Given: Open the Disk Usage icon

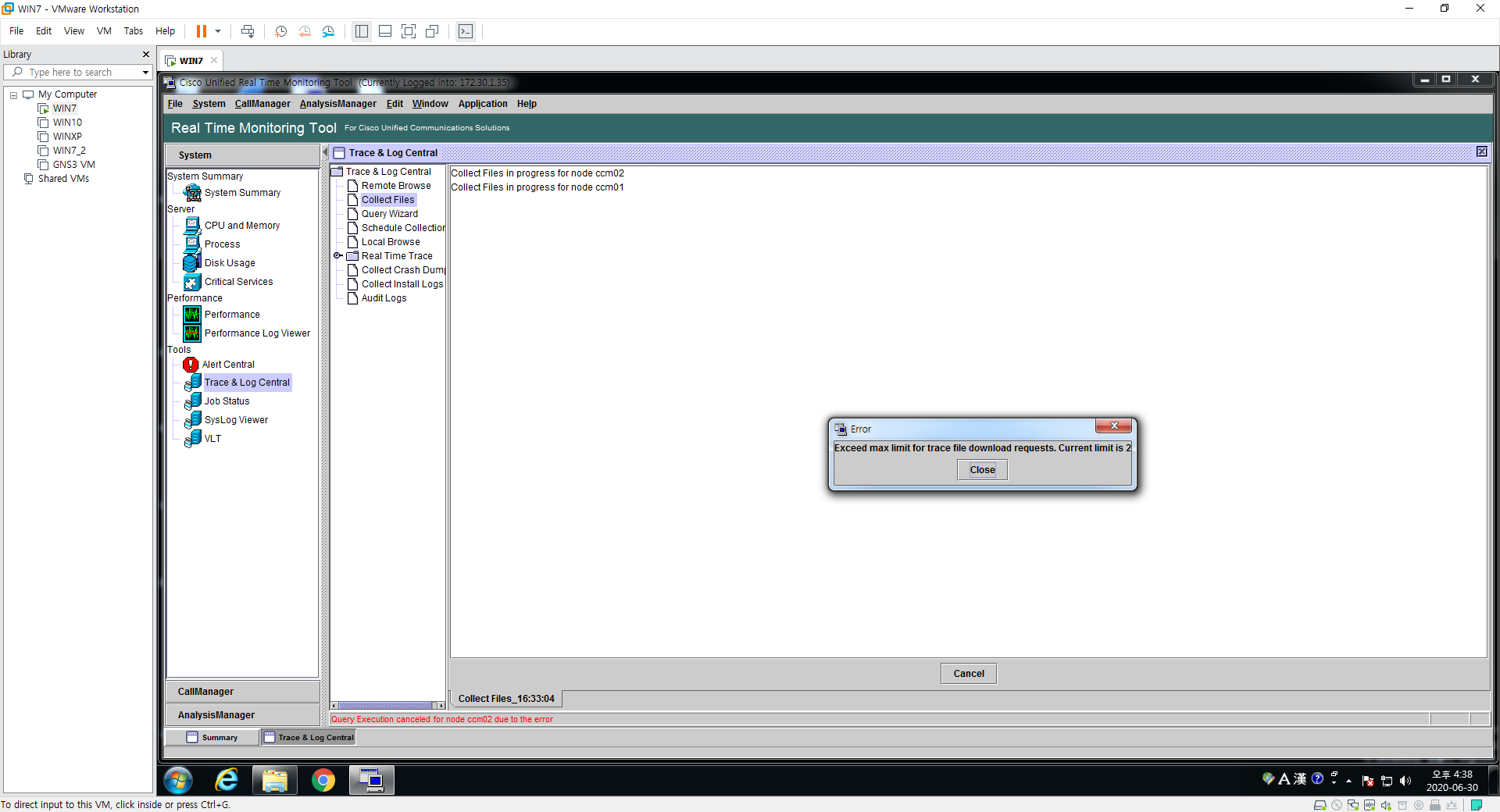Looking at the screenshot, I should [192, 263].
